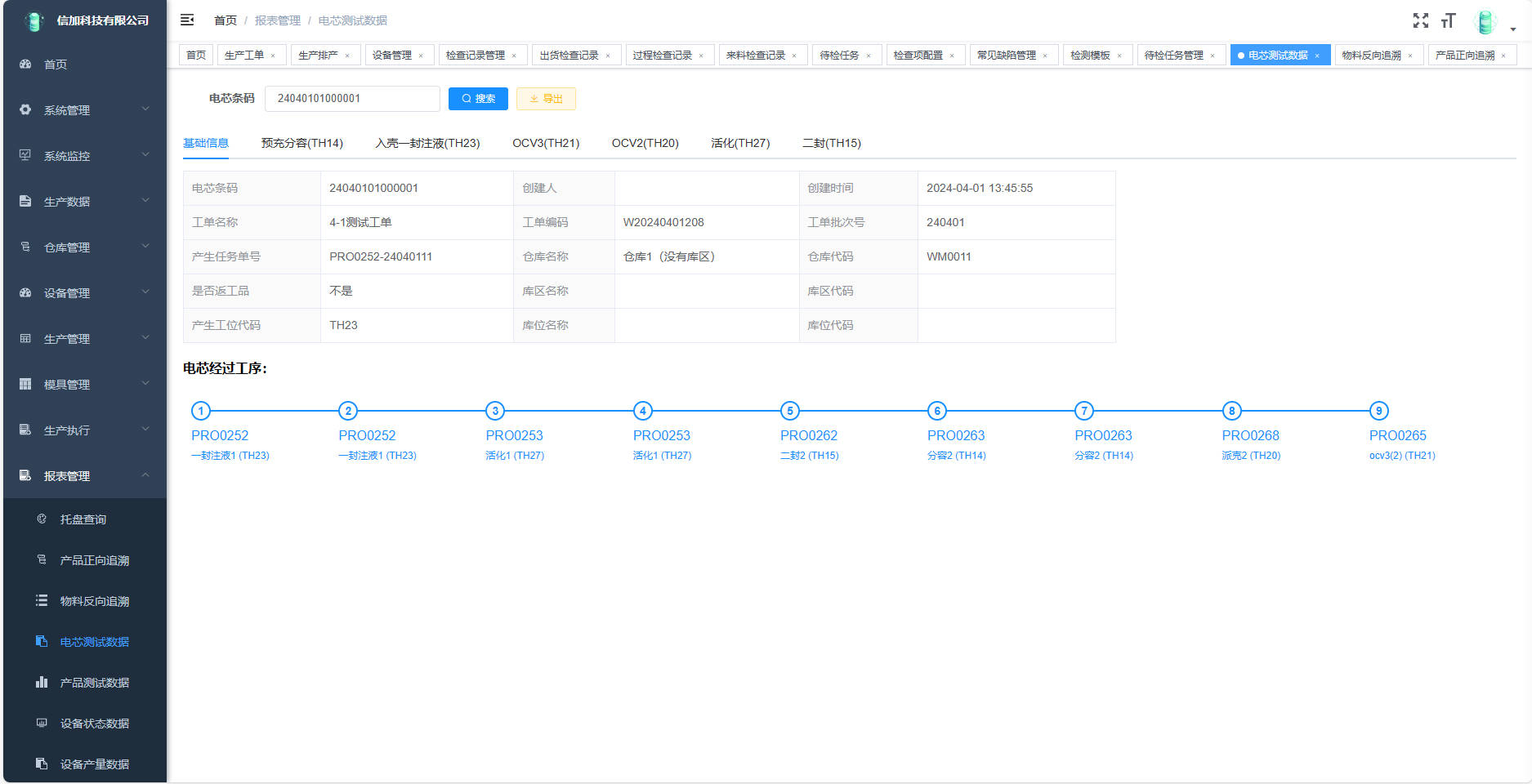Close the 生产工单 tab

click(x=273, y=56)
